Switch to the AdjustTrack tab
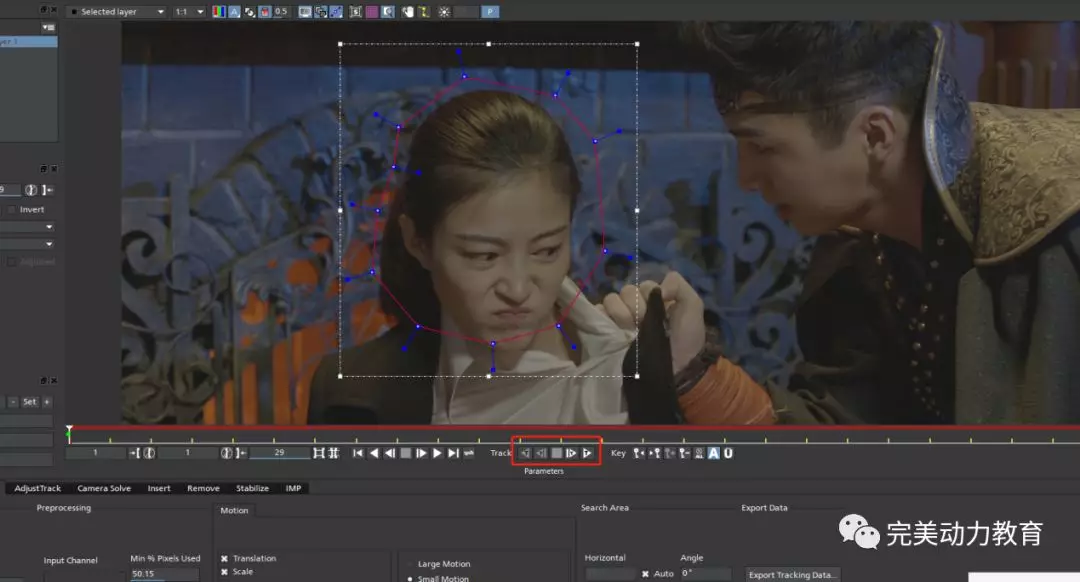This screenshot has width=1080, height=582. (38, 488)
